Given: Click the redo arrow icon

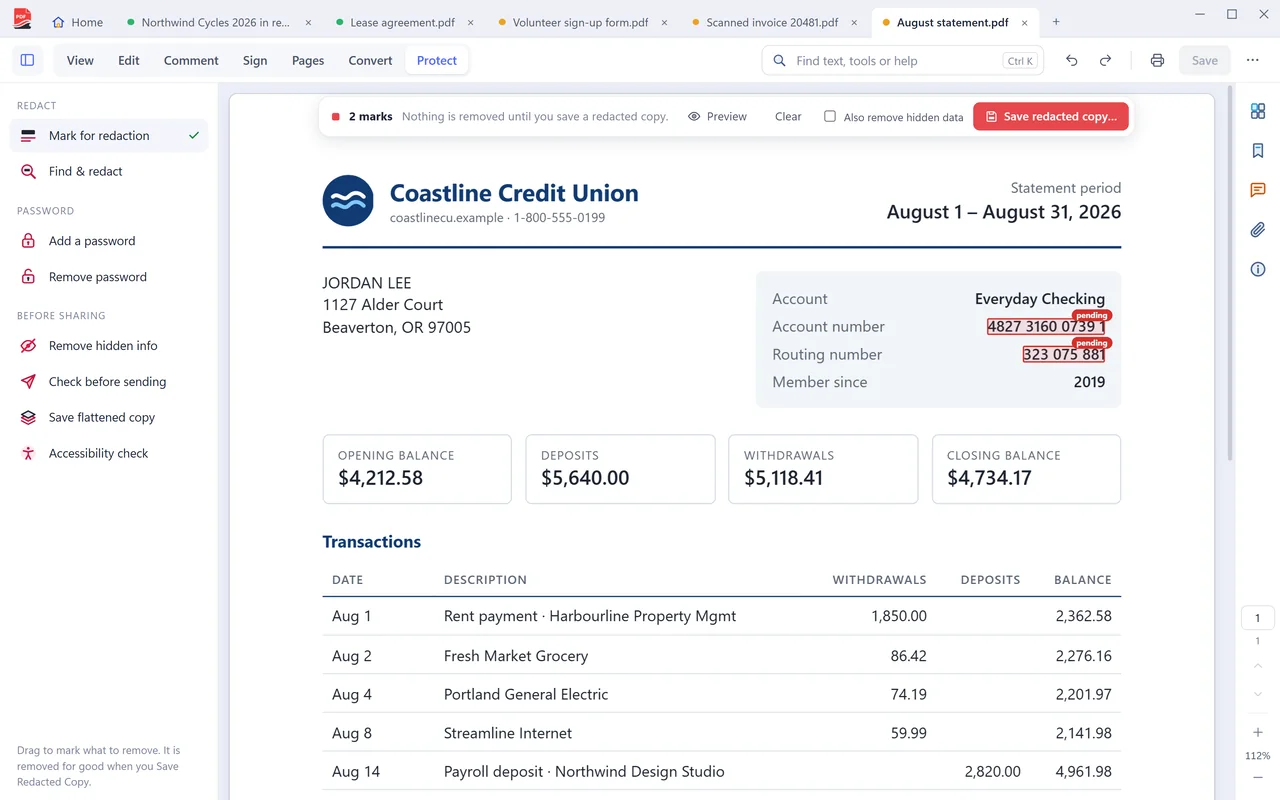Looking at the screenshot, I should pyautogui.click(x=1105, y=60).
